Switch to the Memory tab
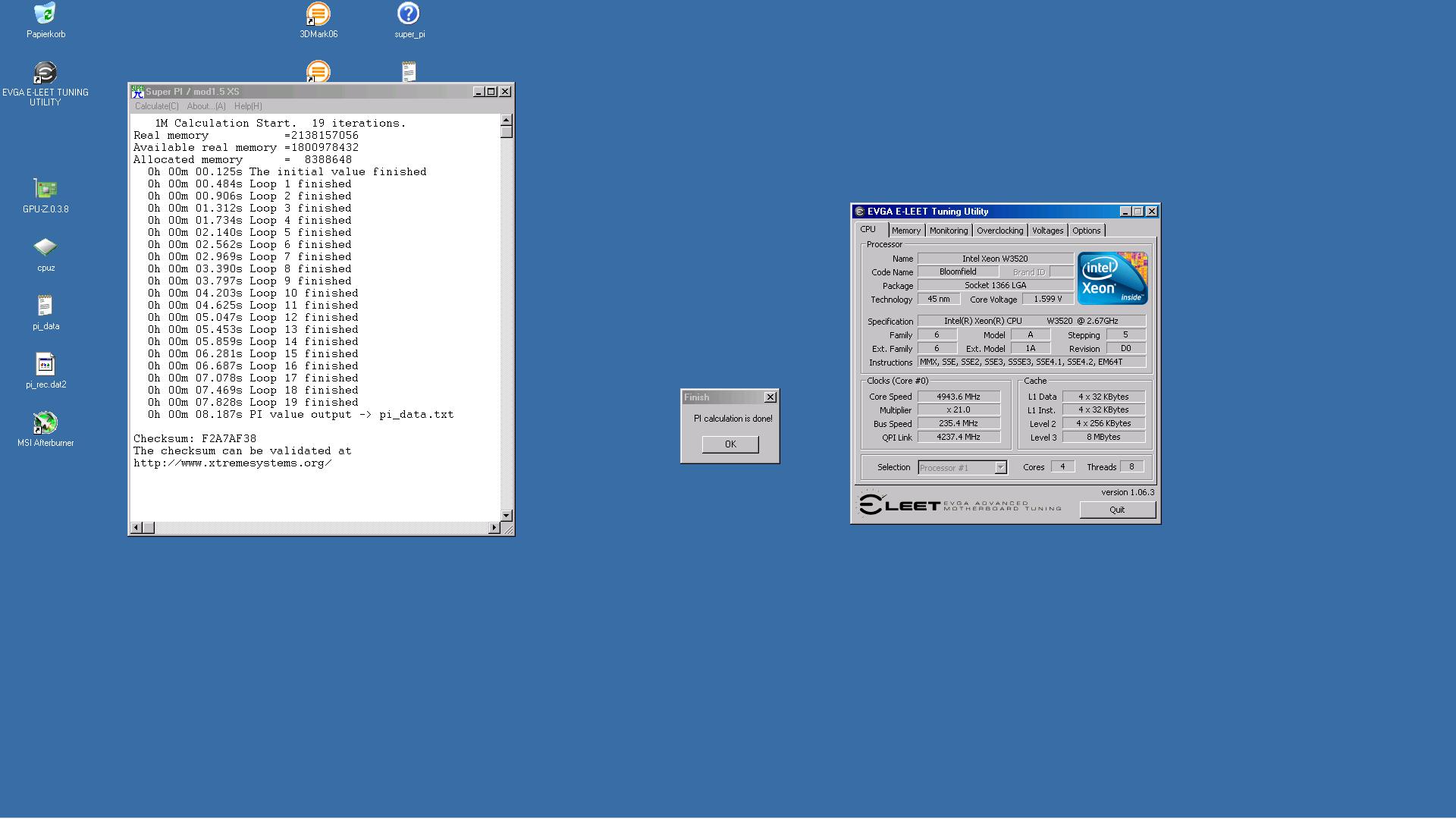The image size is (1456, 819). click(x=906, y=231)
